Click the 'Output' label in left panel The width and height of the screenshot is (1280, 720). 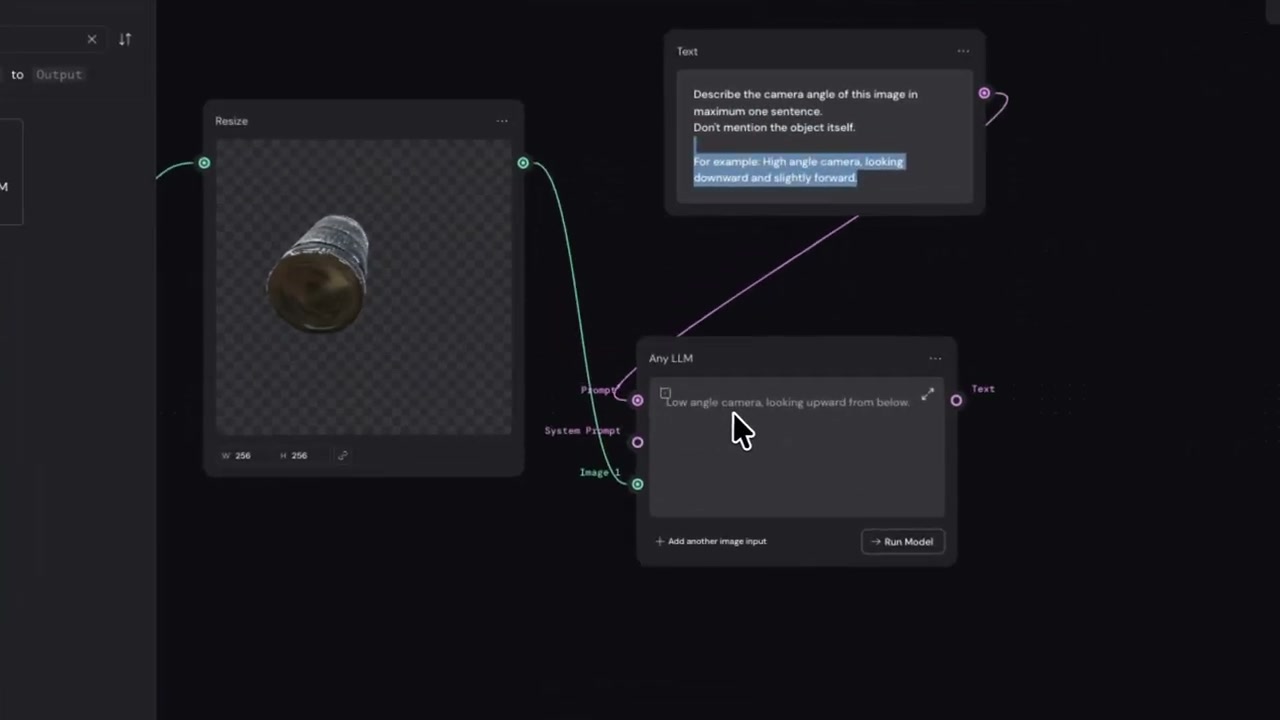pyautogui.click(x=59, y=74)
